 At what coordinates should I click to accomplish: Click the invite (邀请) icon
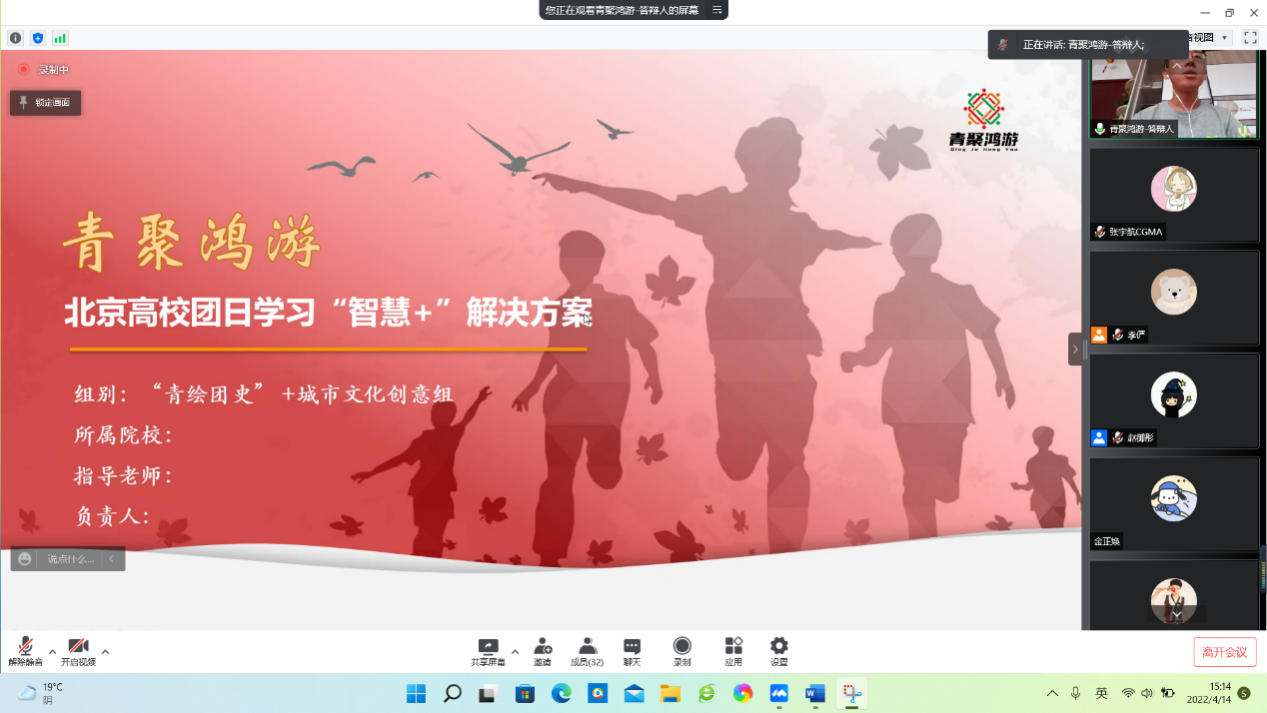point(542,651)
